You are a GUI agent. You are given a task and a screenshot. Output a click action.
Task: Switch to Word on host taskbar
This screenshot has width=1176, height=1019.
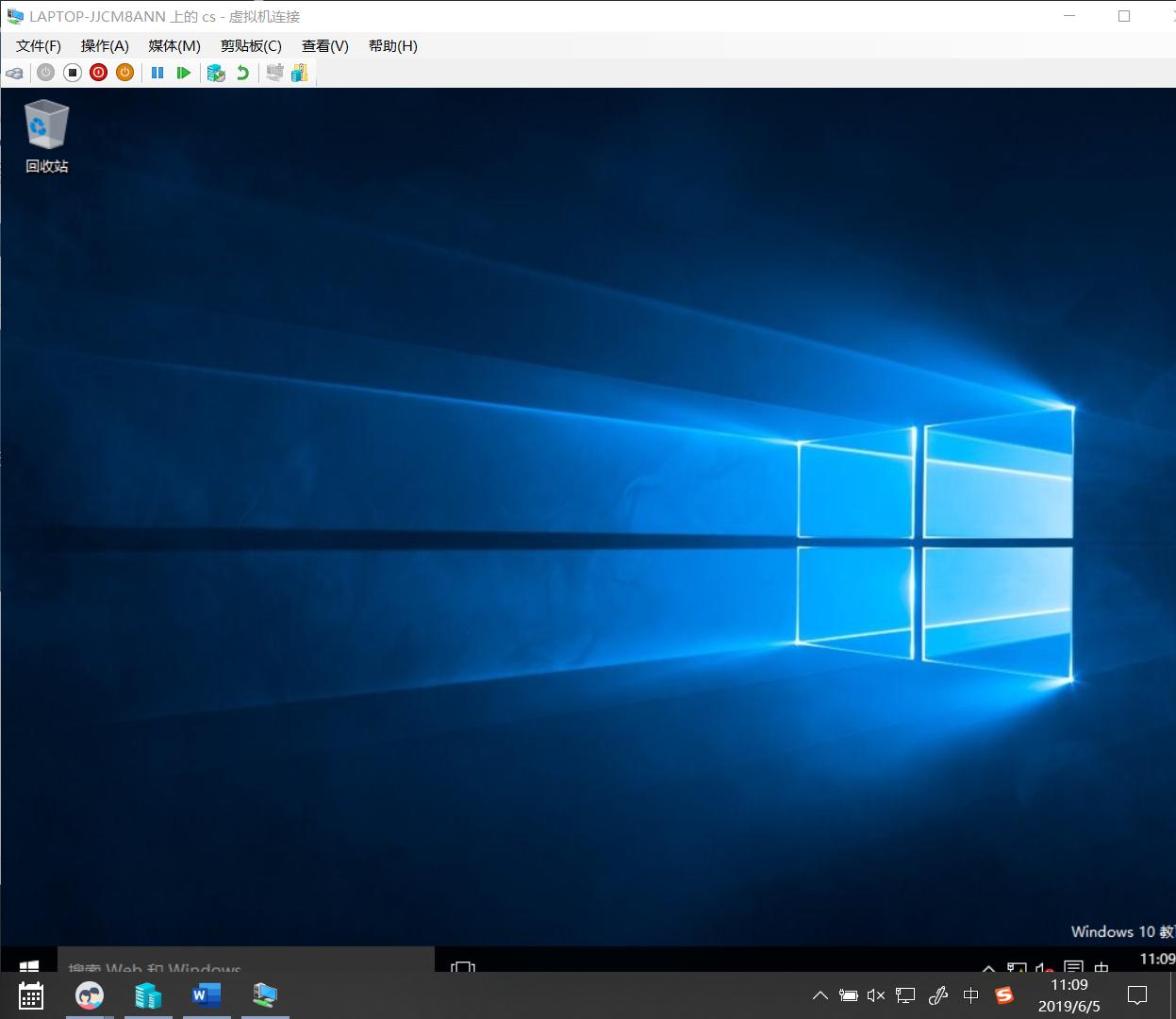click(x=207, y=995)
